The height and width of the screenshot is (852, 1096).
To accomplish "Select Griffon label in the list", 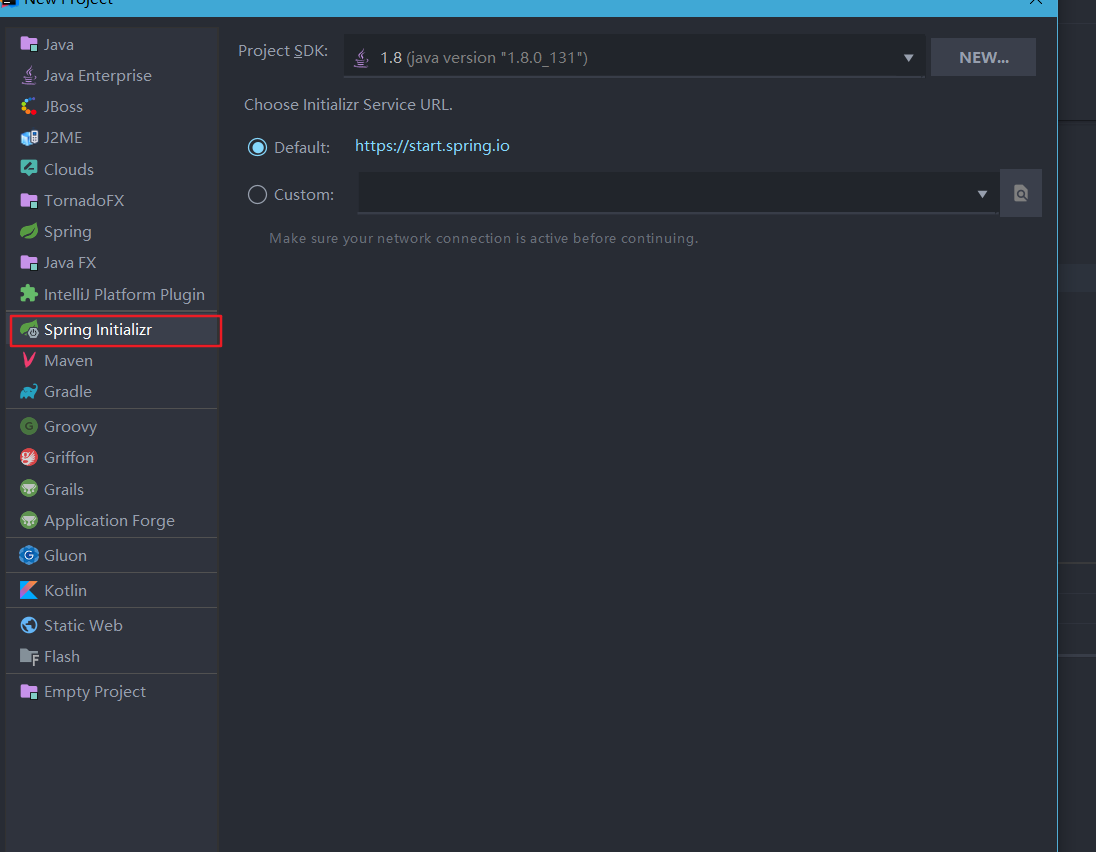I will (68, 457).
